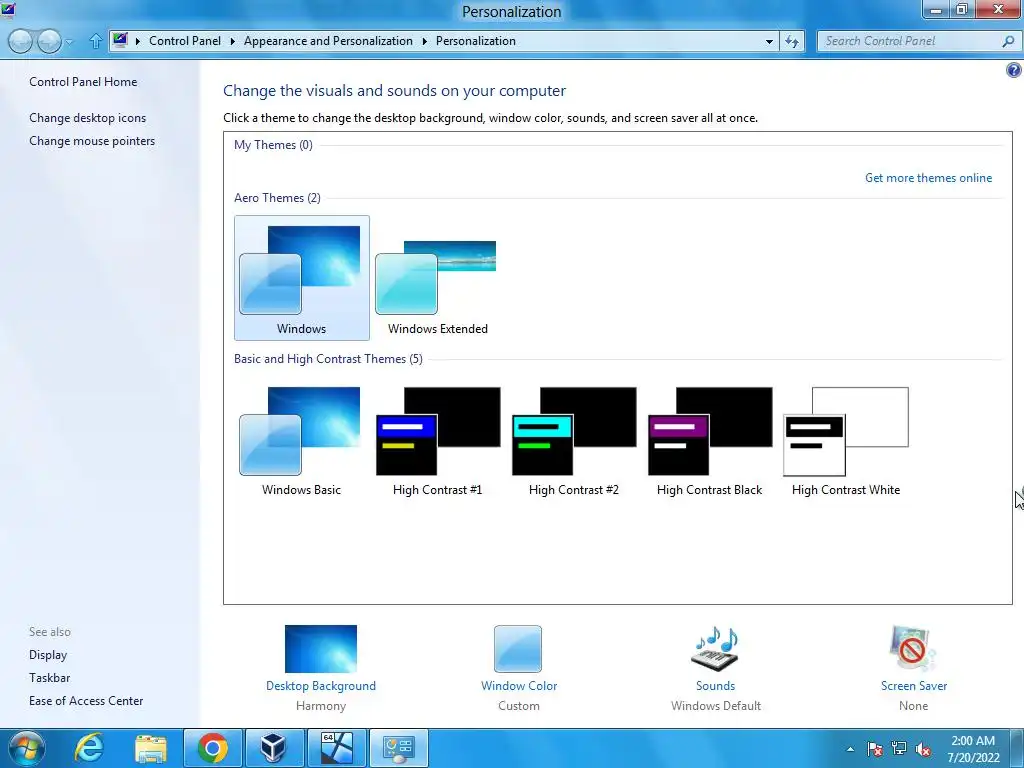Viewport: 1024px width, 768px height.
Task: Launch Google Chrome from taskbar
Action: pos(212,748)
